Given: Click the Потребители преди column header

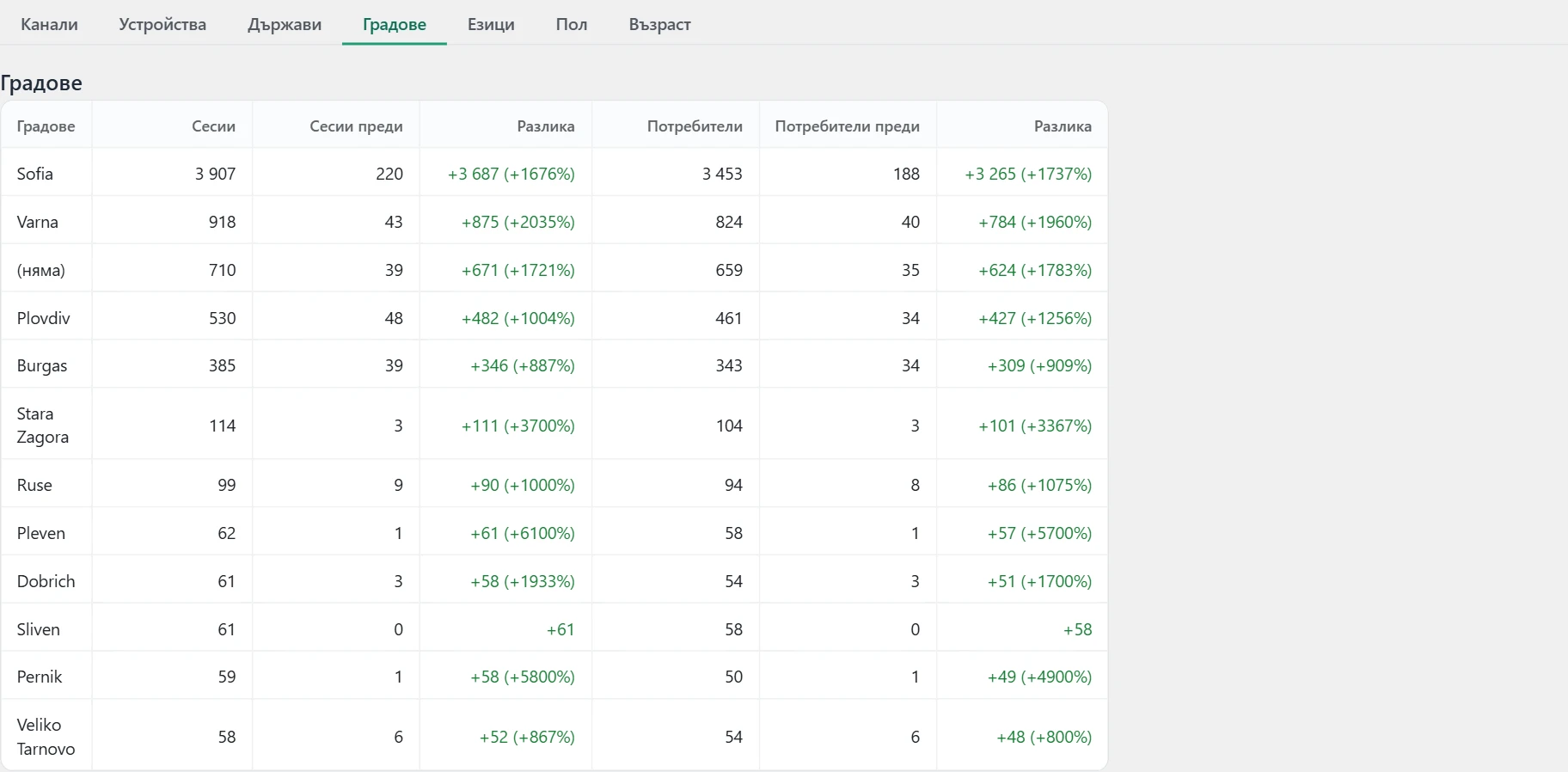Looking at the screenshot, I should (847, 126).
